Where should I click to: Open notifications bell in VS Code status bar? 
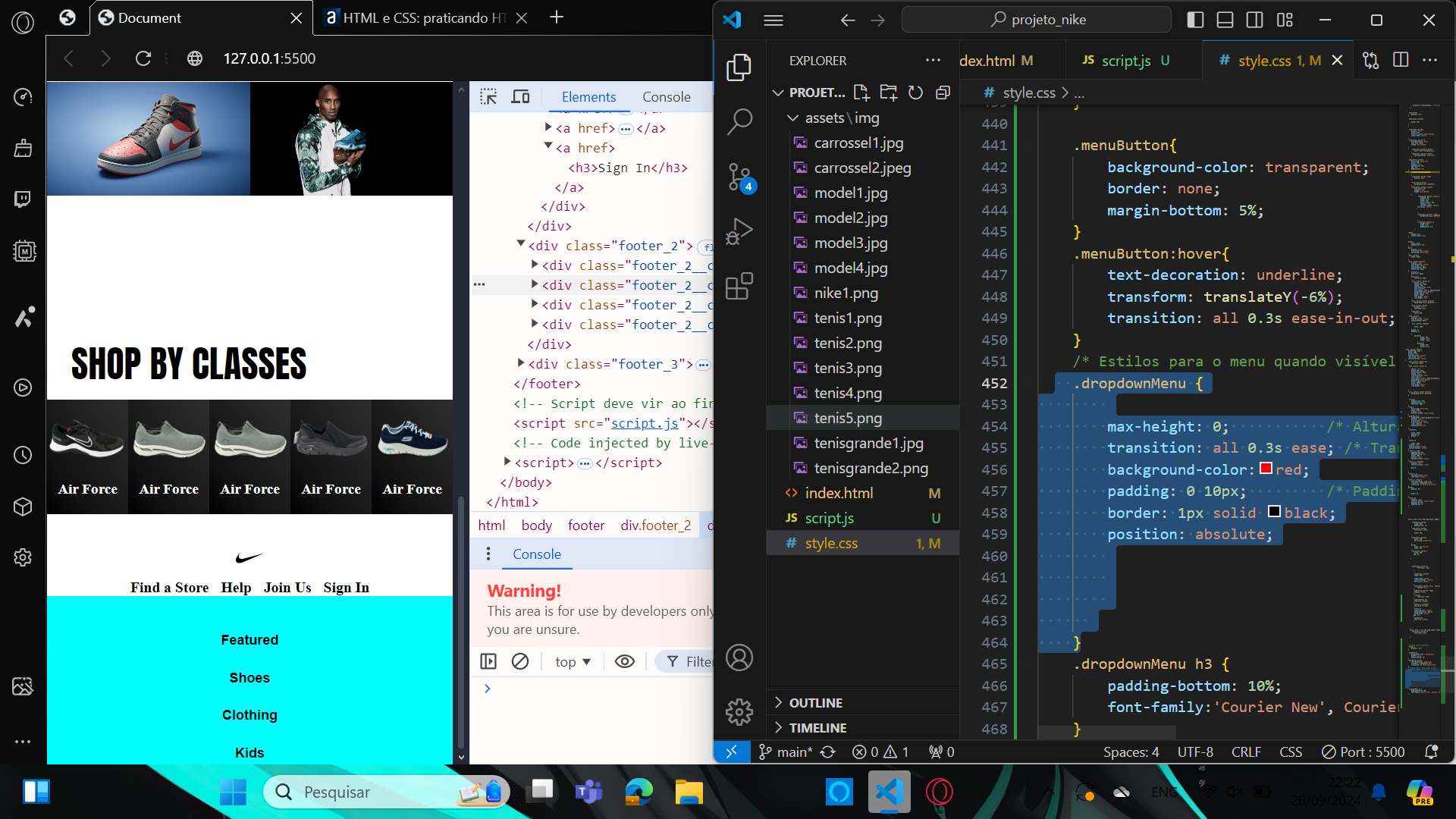pyautogui.click(x=1431, y=752)
